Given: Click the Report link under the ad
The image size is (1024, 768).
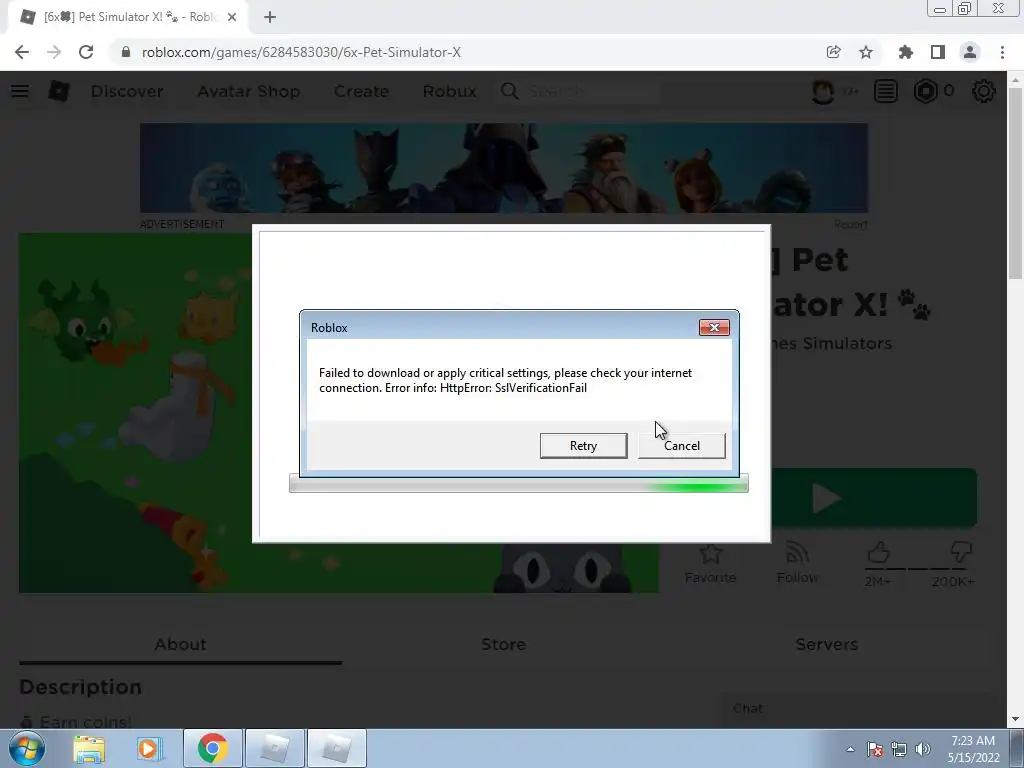Looking at the screenshot, I should [851, 224].
